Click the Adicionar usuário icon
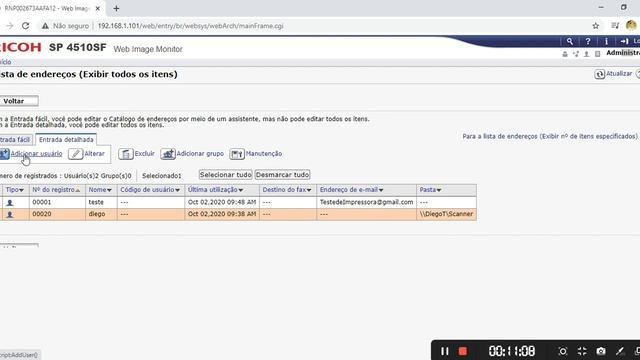This screenshot has width=640, height=360. [4, 154]
